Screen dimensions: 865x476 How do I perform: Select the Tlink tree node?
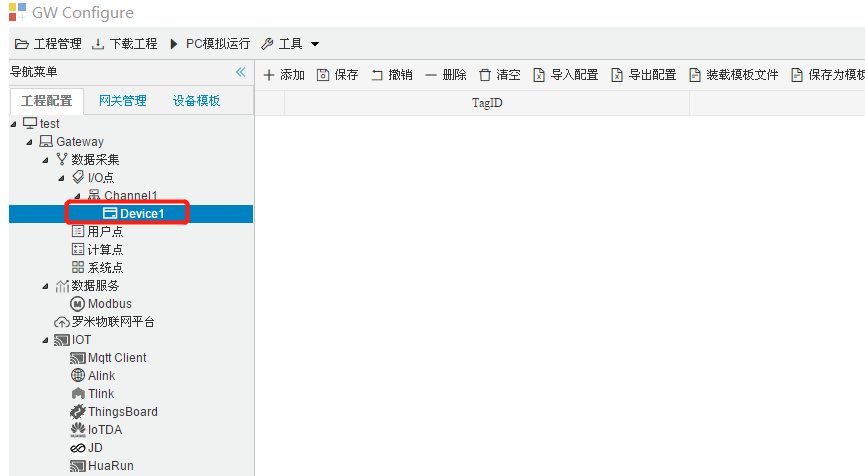click(x=101, y=394)
